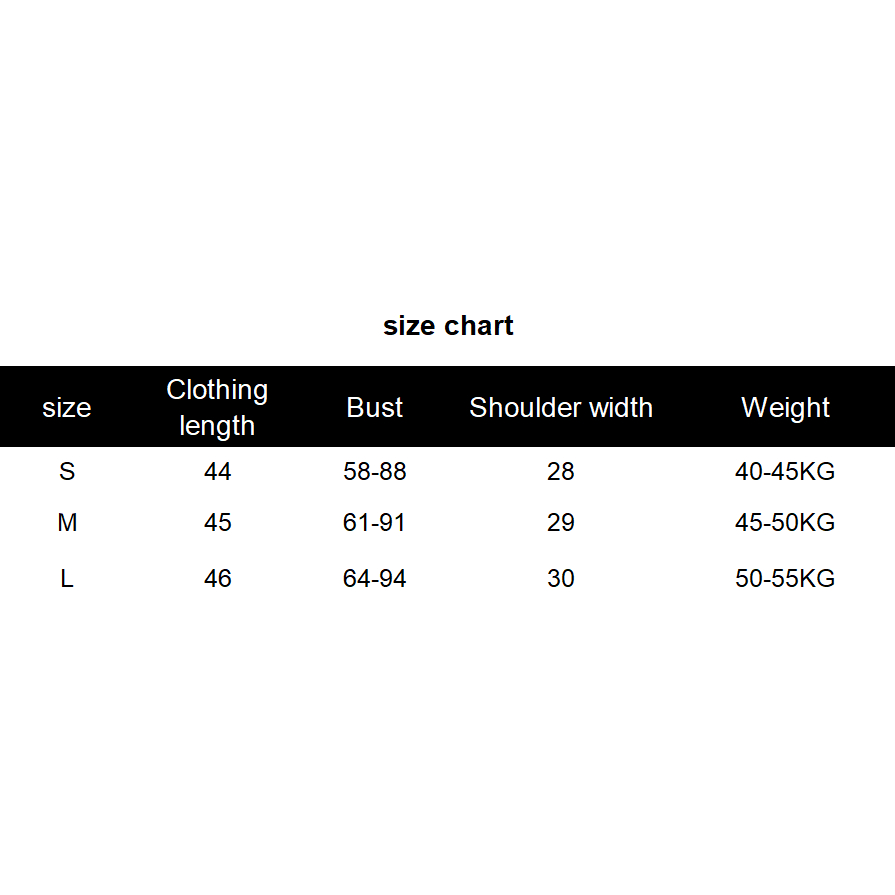This screenshot has height=895, width=895.
Task: Select the "Clothing length" column header
Action: pyautogui.click(x=217, y=407)
